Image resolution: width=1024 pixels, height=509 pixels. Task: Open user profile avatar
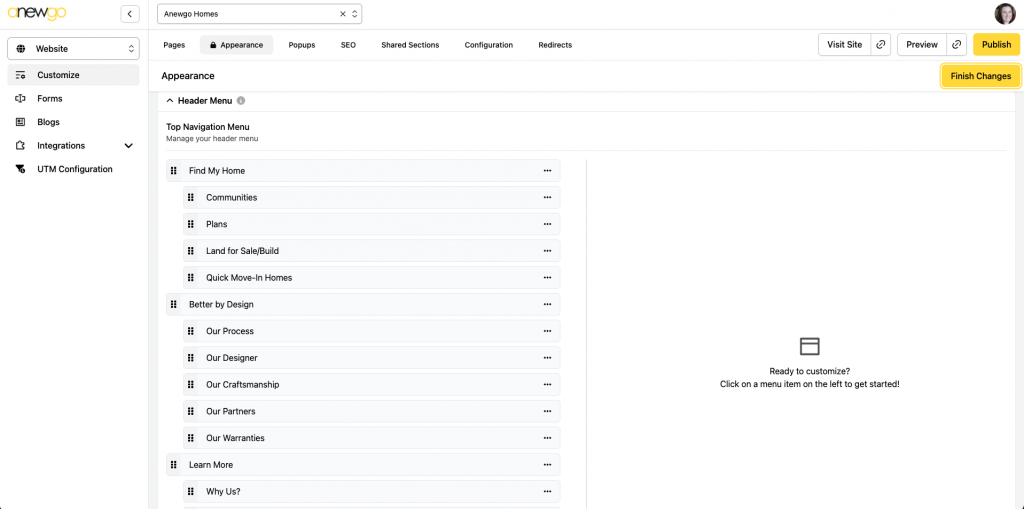(x=1004, y=14)
